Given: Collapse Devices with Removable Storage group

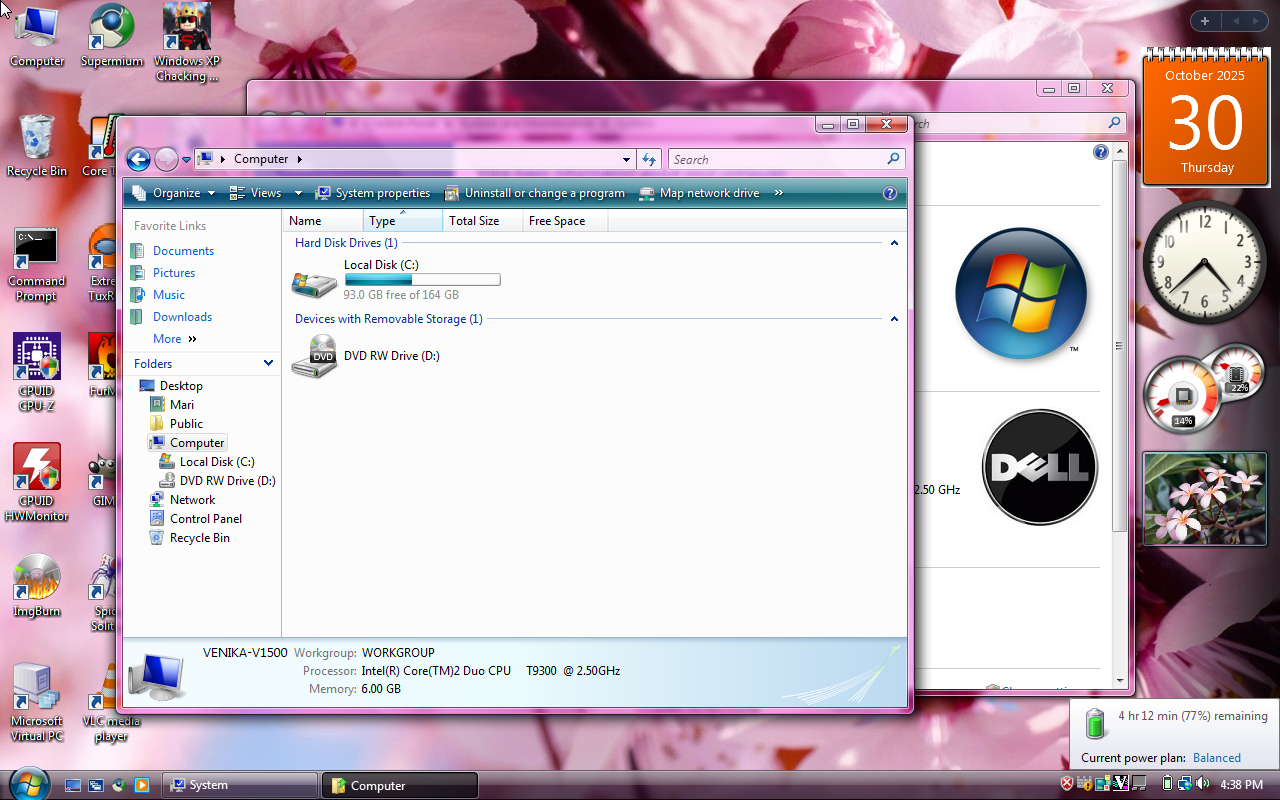Looking at the screenshot, I should point(894,319).
